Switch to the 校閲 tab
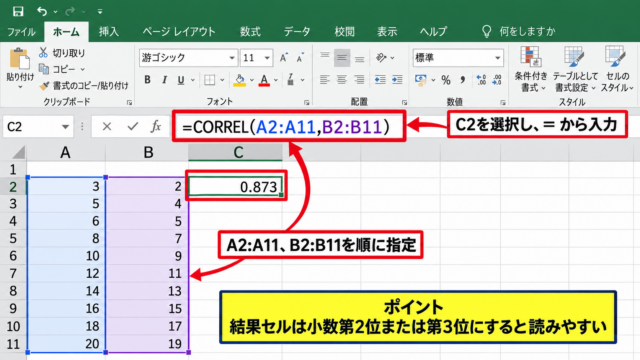This screenshot has width=640, height=360. click(x=344, y=31)
